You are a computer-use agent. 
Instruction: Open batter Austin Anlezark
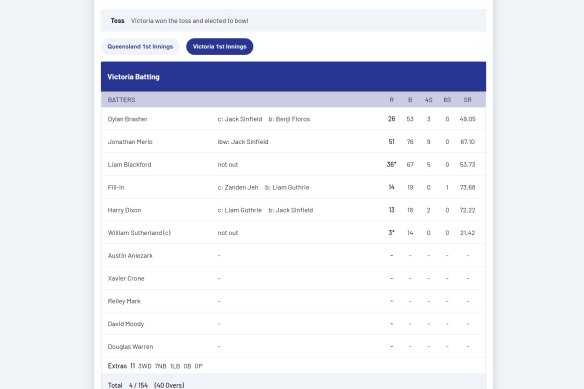130,256
